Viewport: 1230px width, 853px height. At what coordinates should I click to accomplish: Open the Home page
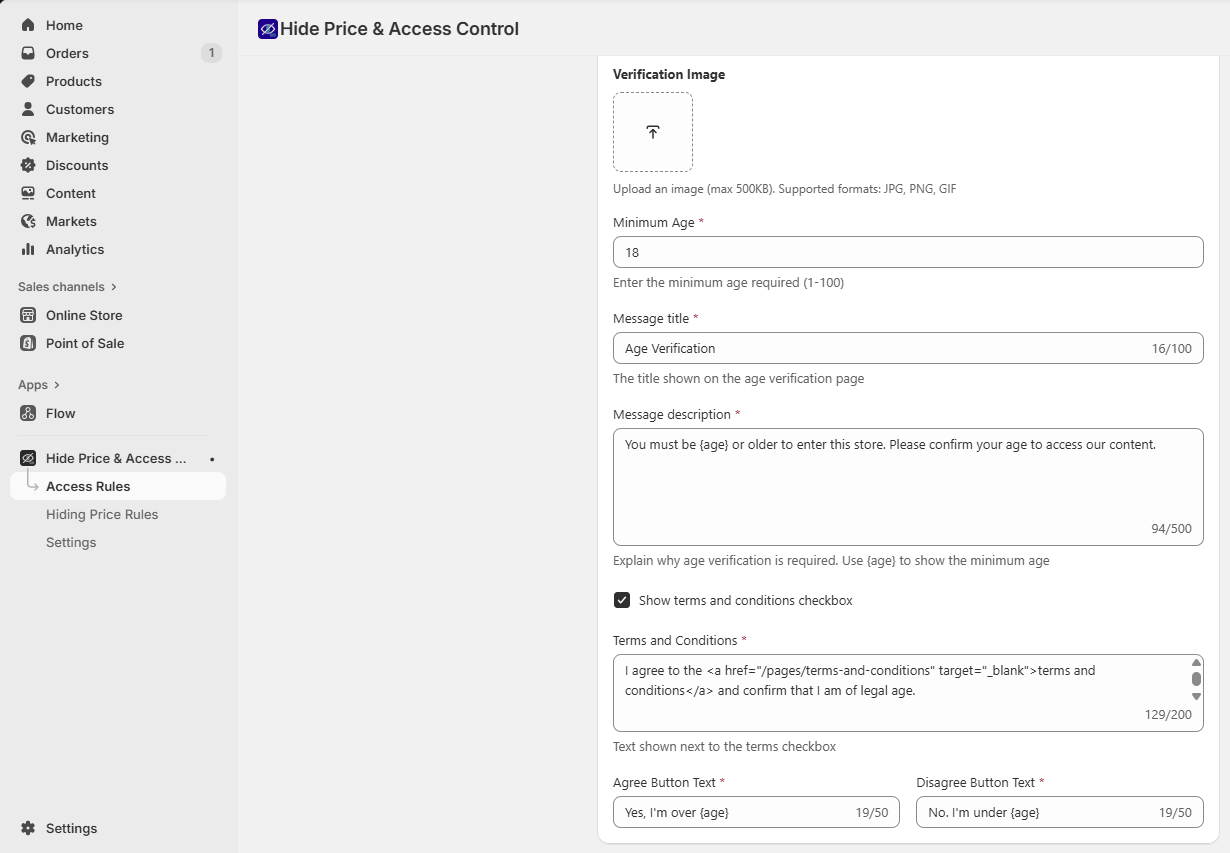[x=62, y=25]
